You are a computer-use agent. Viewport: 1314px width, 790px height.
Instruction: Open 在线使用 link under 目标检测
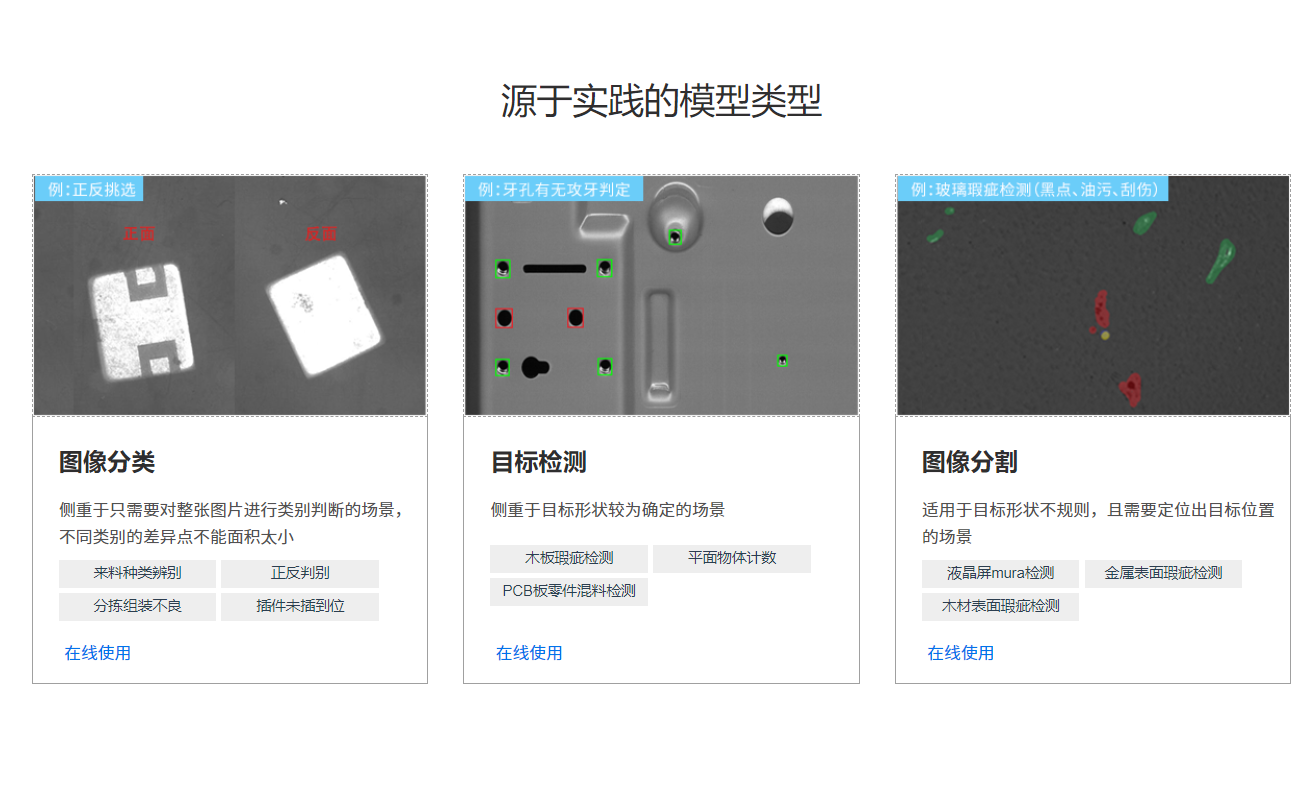tap(529, 653)
